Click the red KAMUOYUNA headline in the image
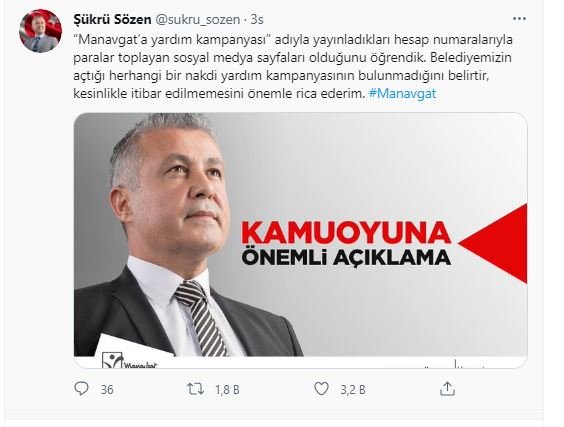This screenshot has width=564, height=427. (x=346, y=233)
